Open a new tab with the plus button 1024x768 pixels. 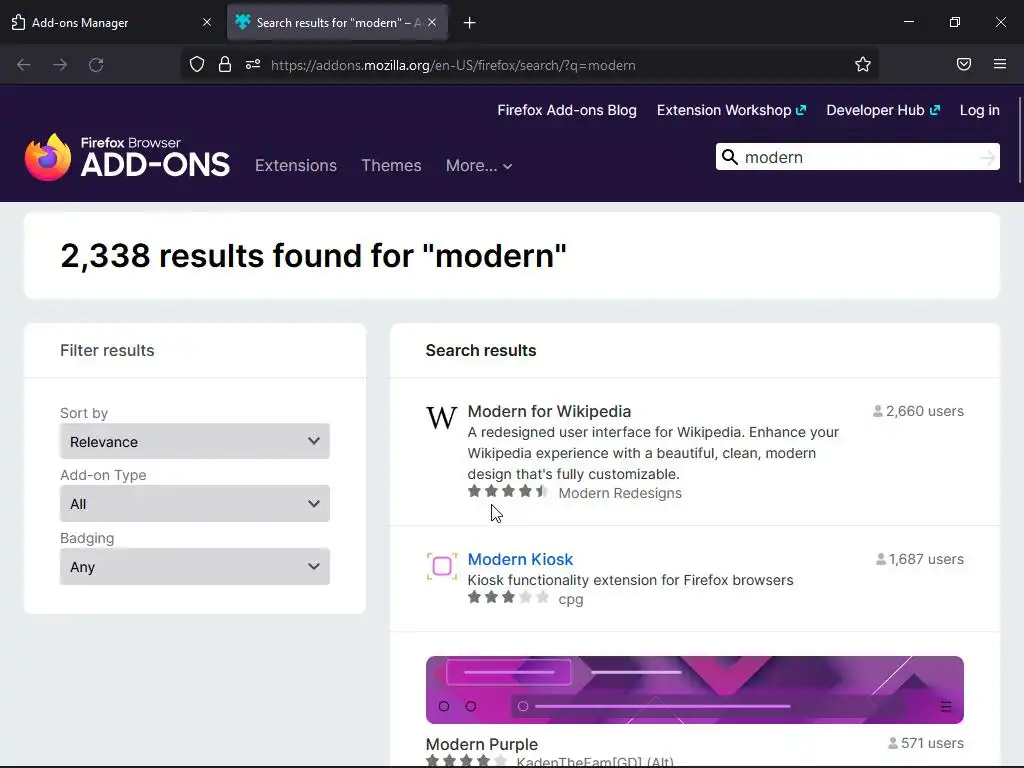coord(470,23)
